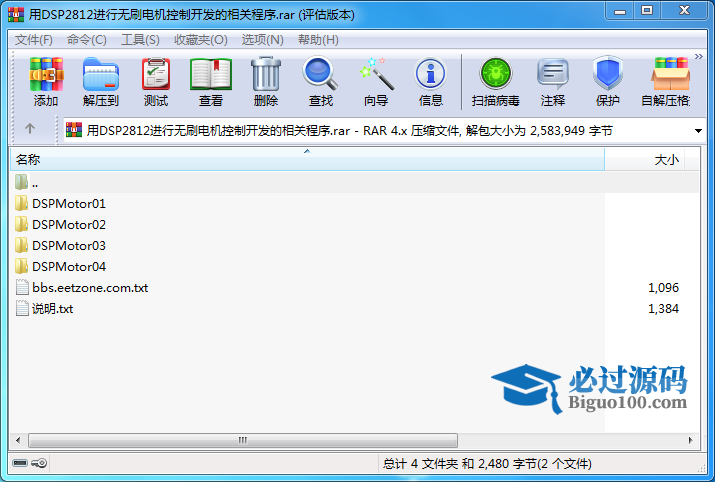Minimize the WinRAR window
This screenshot has width=715, height=482.
coord(620,11)
